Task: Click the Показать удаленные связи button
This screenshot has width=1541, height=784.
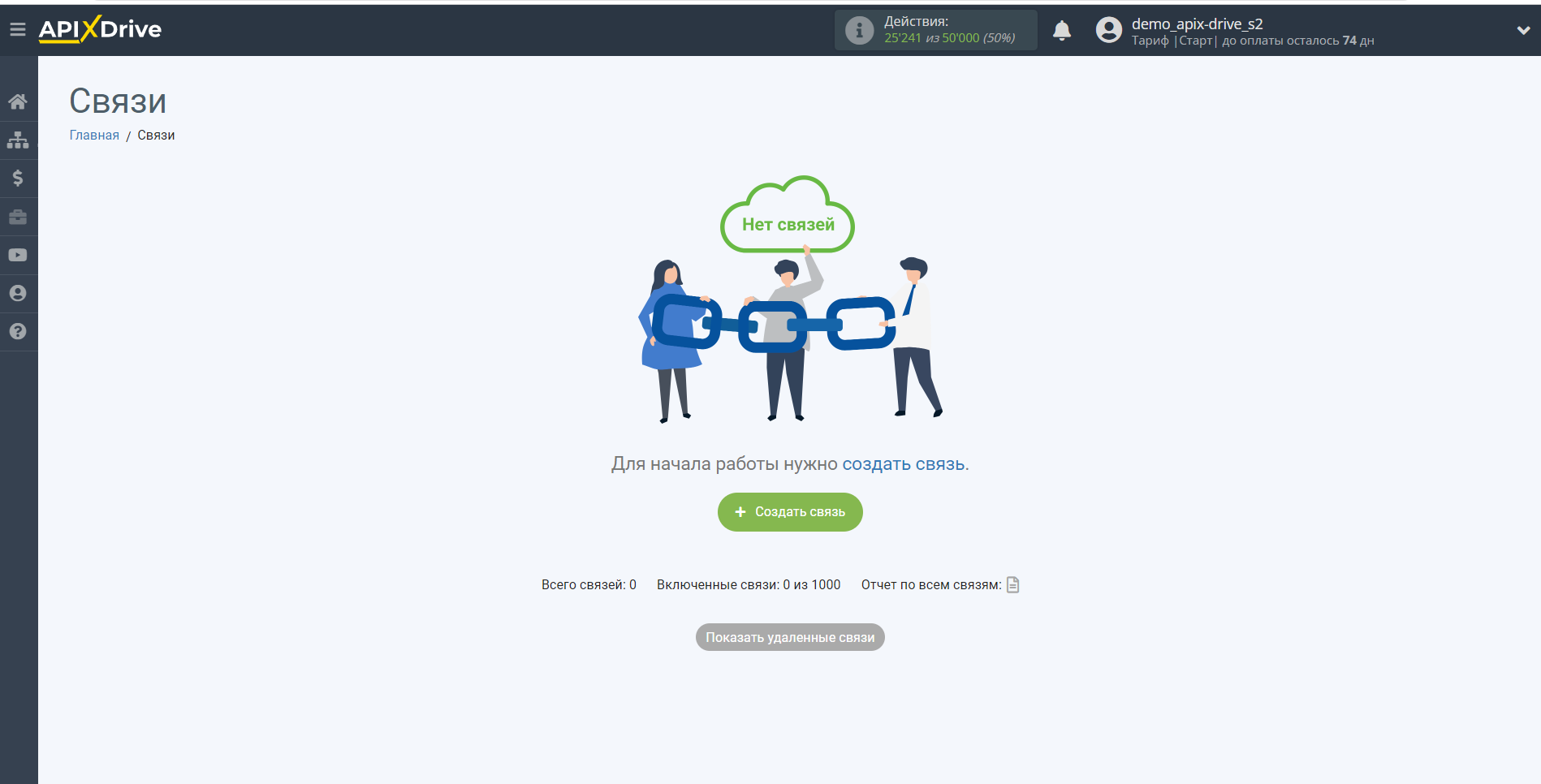Action: (x=790, y=637)
